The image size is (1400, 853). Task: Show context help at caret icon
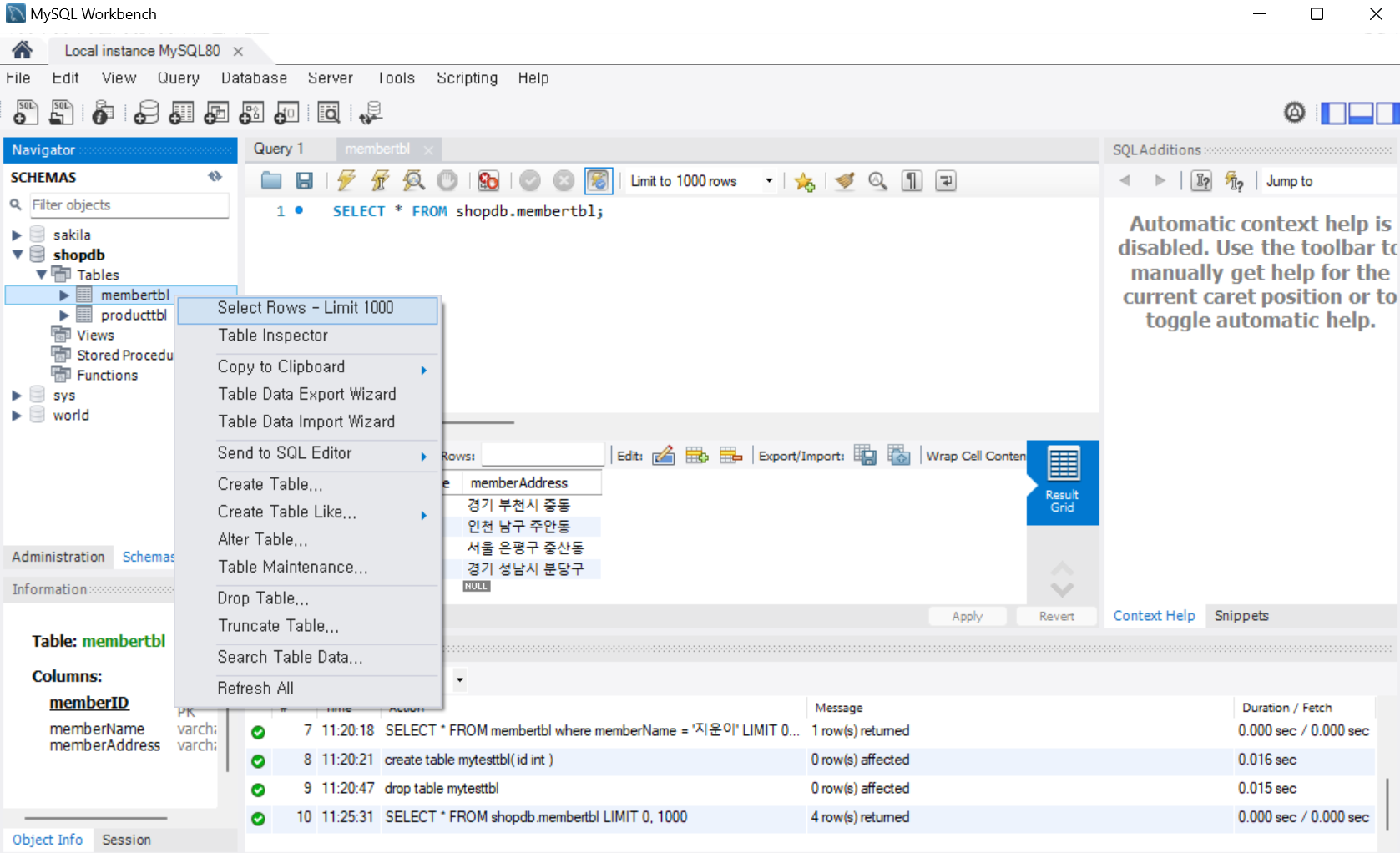(x=1201, y=181)
